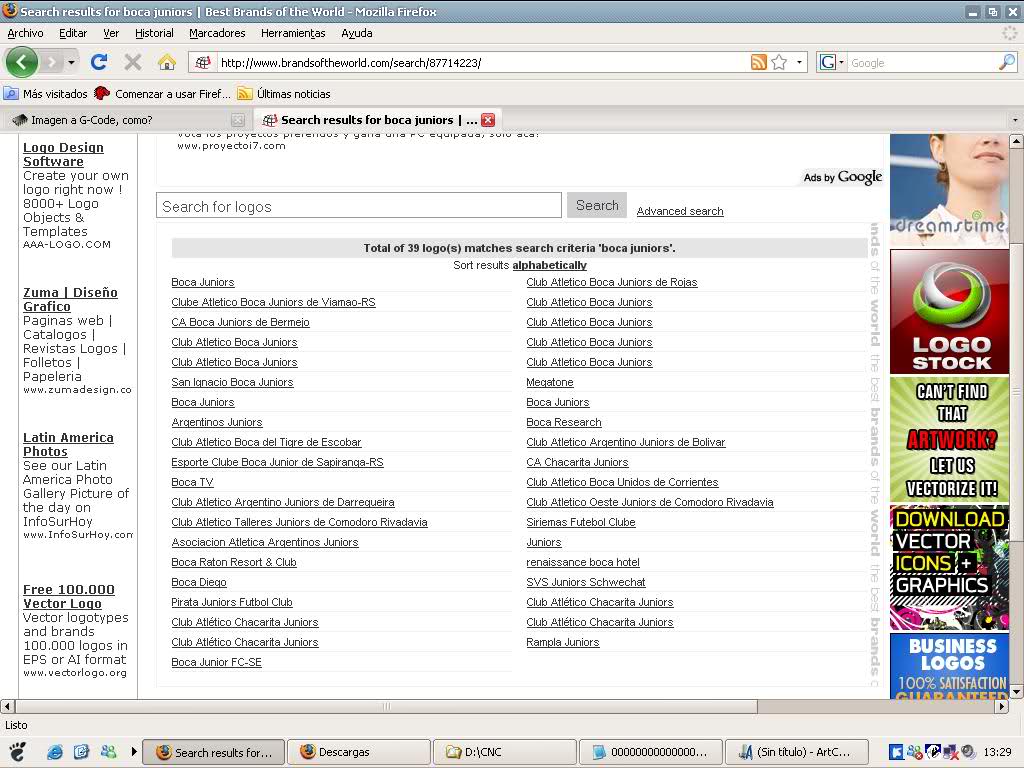Open the Últimas noticias feed bookmark

click(x=284, y=93)
